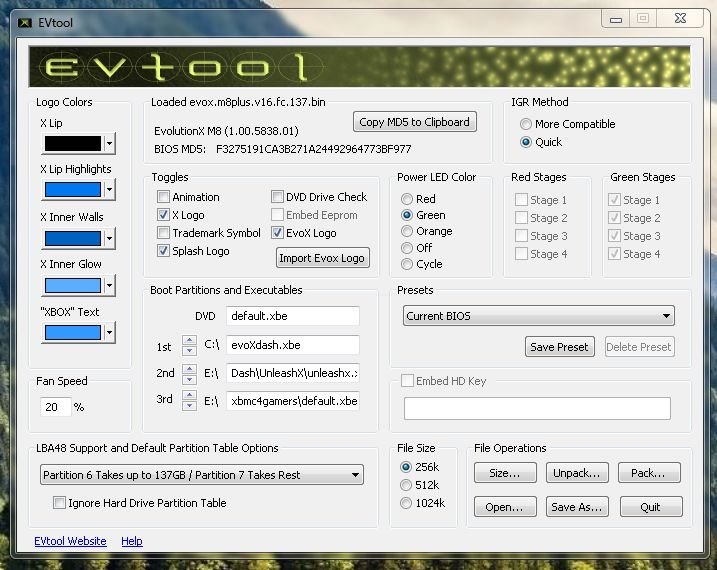This screenshot has height=570, width=717.
Task: Open the X Lip color dropdown arrow
Action: point(109,144)
